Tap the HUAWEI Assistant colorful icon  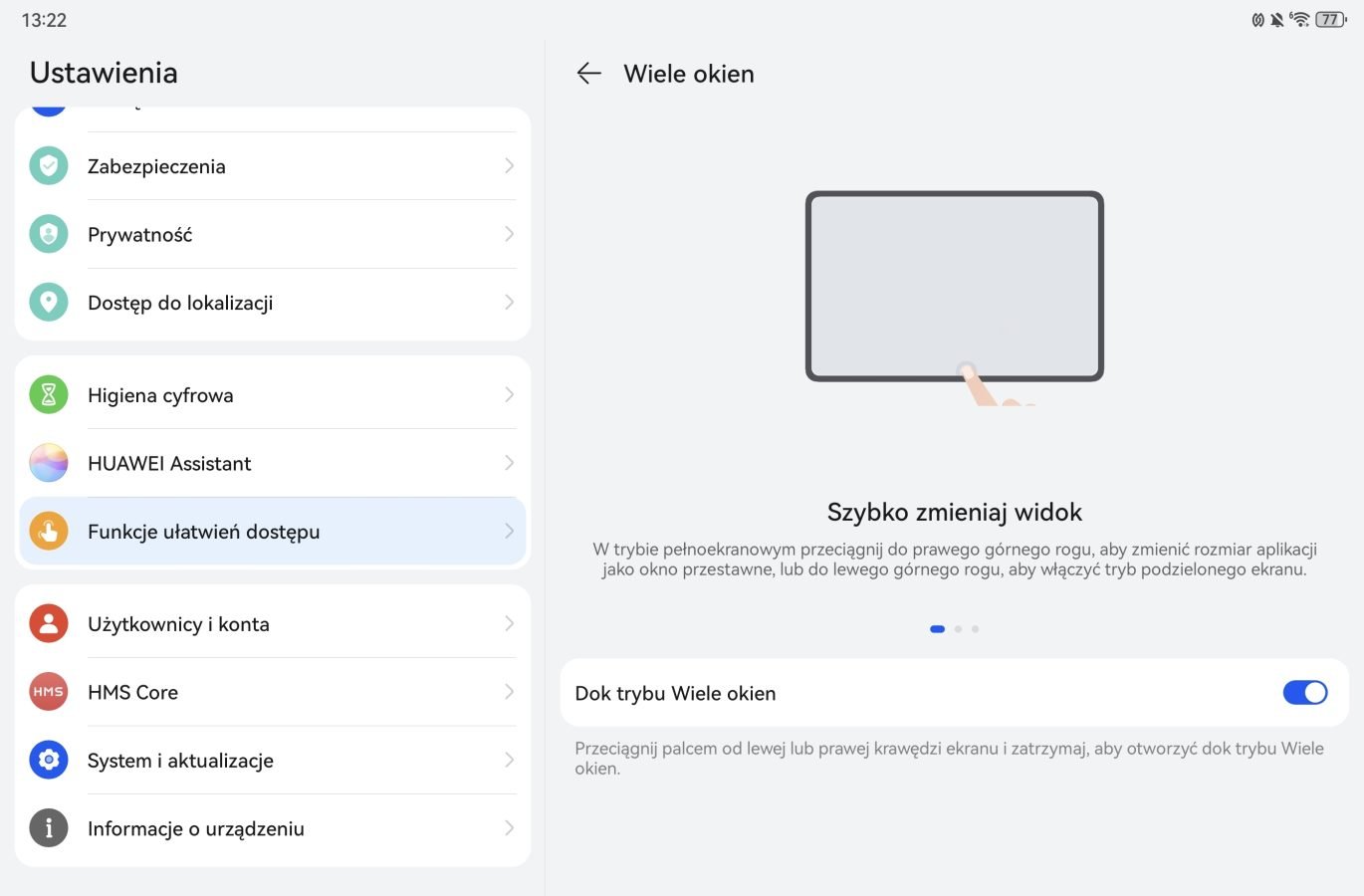(x=49, y=463)
